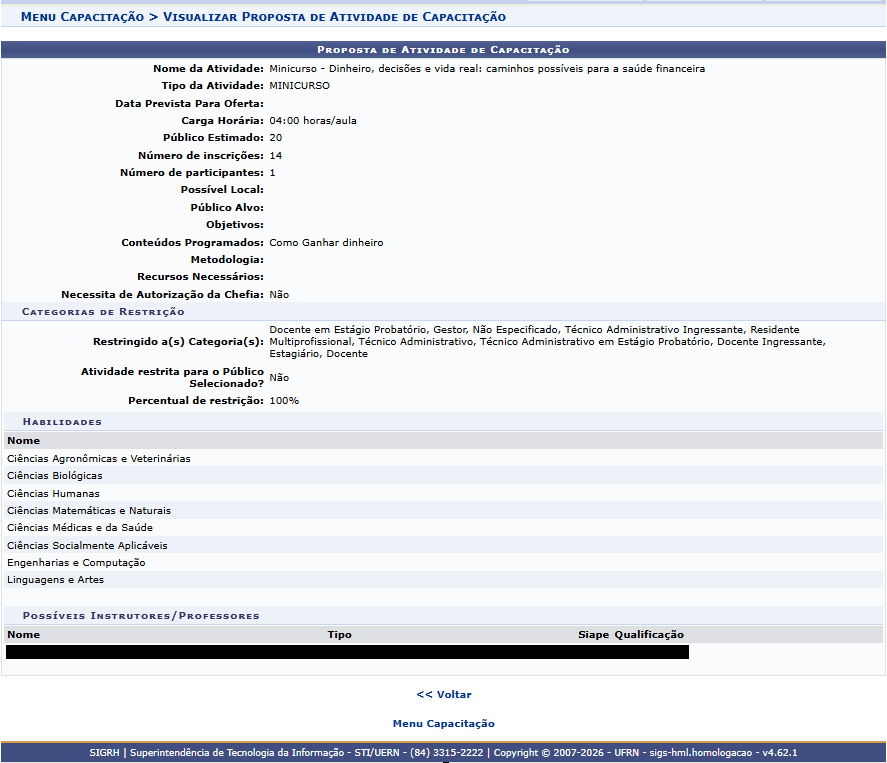Click the 'Como Ganhar dinheiro' content text
Viewport: 887px width, 763px height.
point(326,243)
